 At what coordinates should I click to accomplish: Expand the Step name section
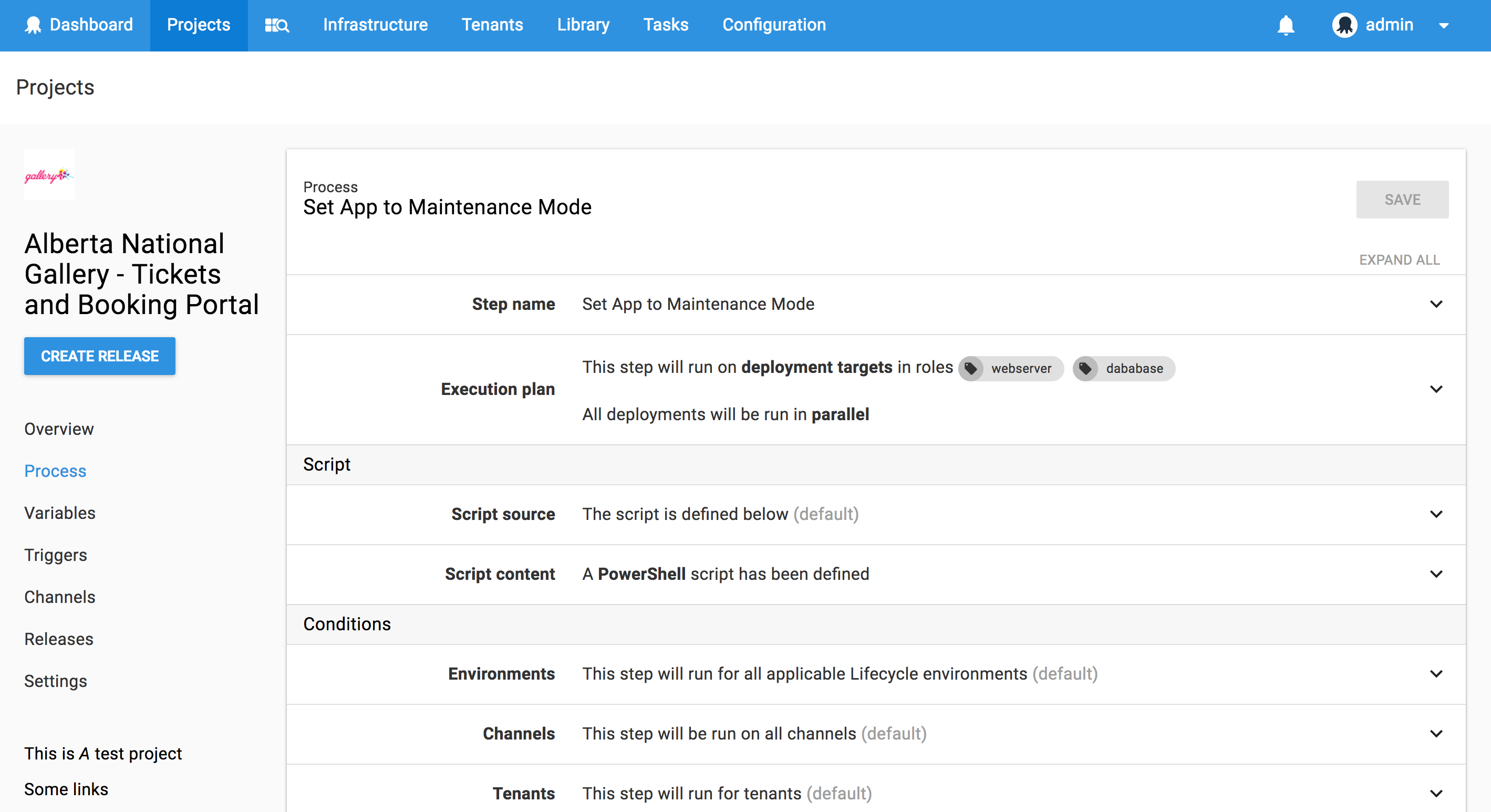pos(1436,304)
